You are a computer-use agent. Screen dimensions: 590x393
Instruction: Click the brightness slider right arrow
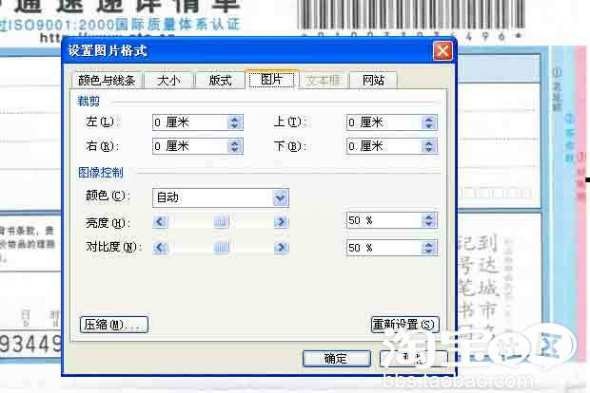pos(281,222)
